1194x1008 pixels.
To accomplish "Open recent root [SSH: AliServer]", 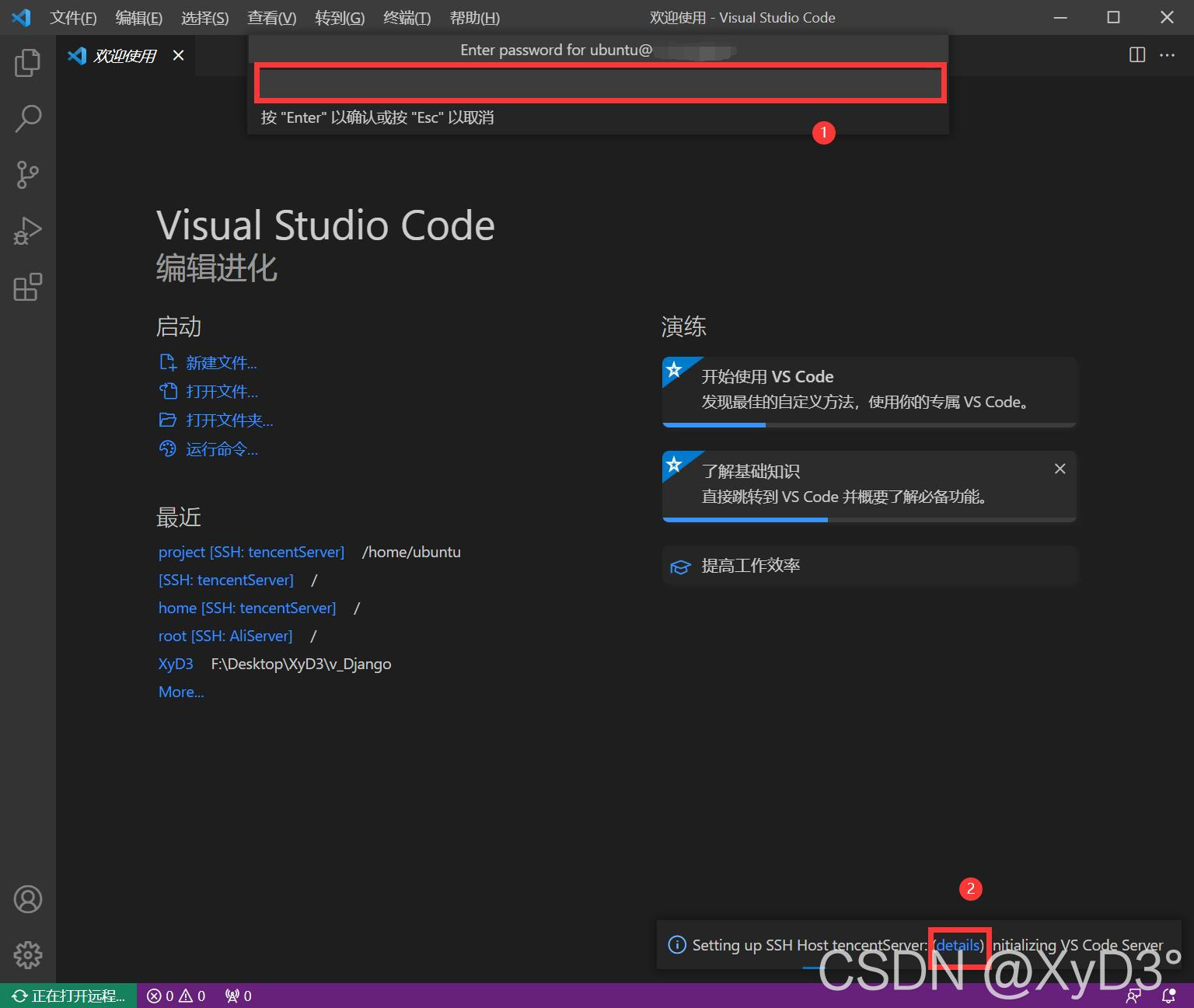I will click(x=225, y=636).
